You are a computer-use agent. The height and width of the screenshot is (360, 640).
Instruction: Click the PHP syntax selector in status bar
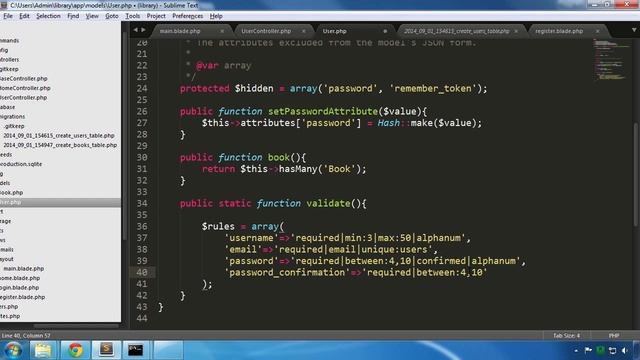point(614,336)
